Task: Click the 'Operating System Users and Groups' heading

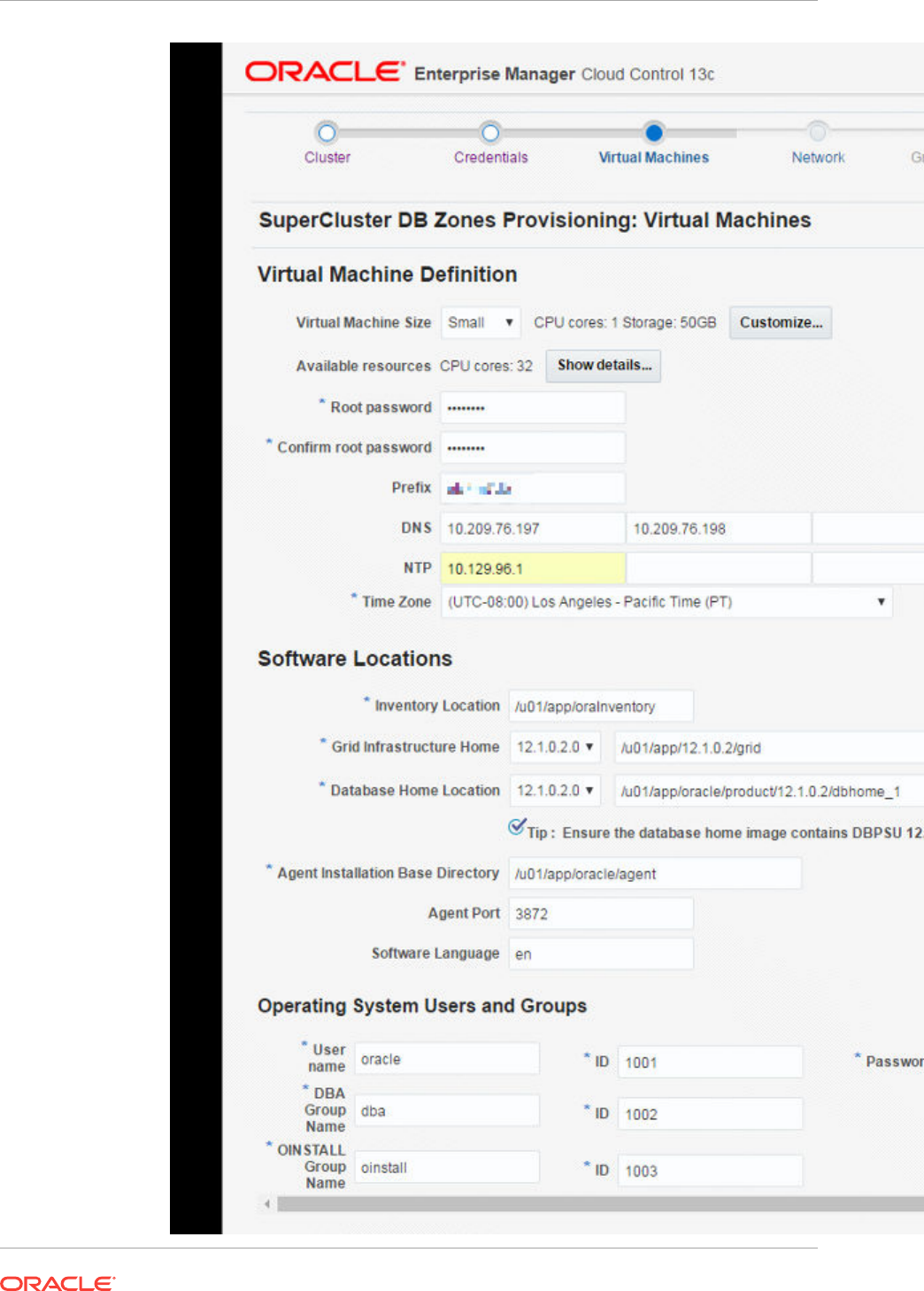Action: (422, 1006)
